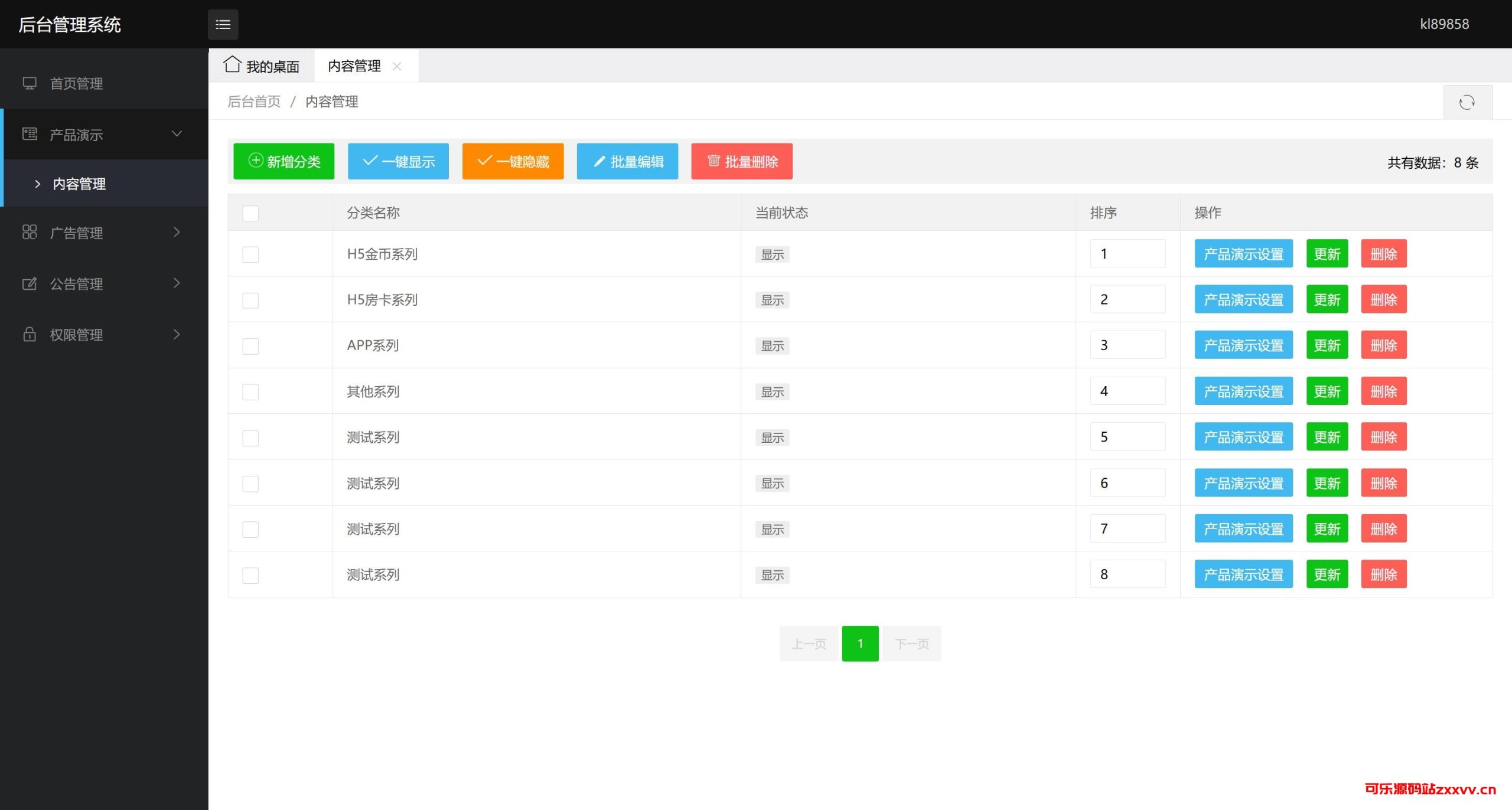Click the lock icon beside 权限管理
Viewport: 1512px width, 810px height.
(30, 334)
